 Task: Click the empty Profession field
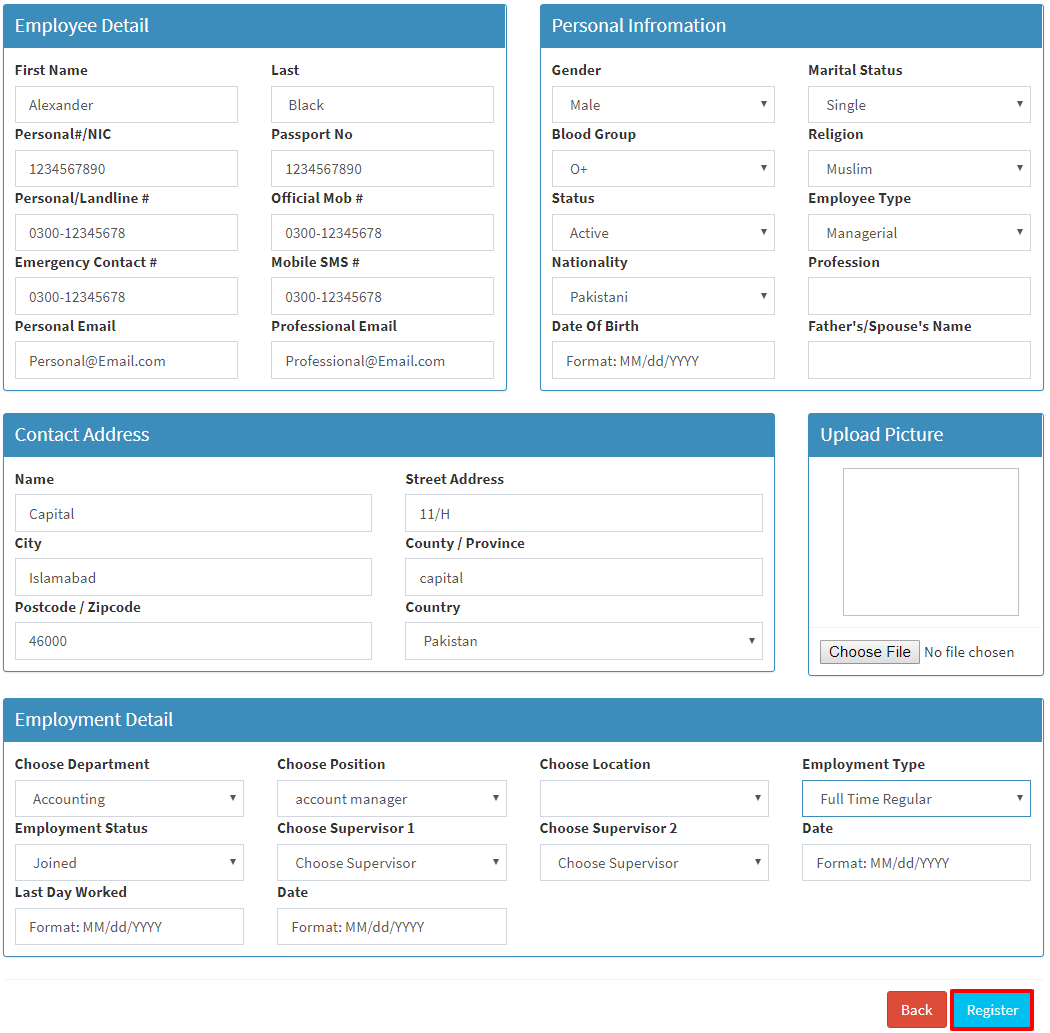click(x=919, y=297)
